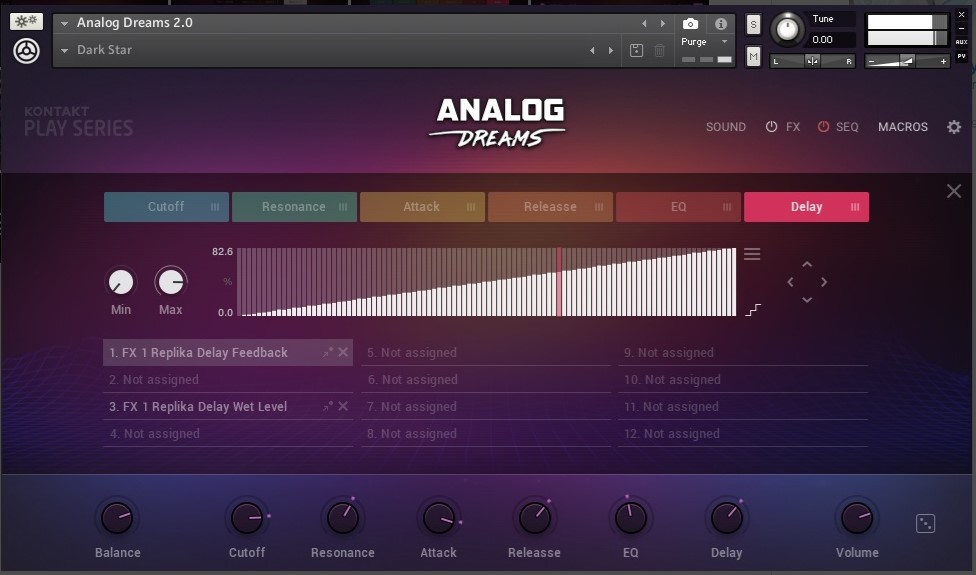Select the EQ macro tab
This screenshot has width=976, height=575.
coord(678,207)
